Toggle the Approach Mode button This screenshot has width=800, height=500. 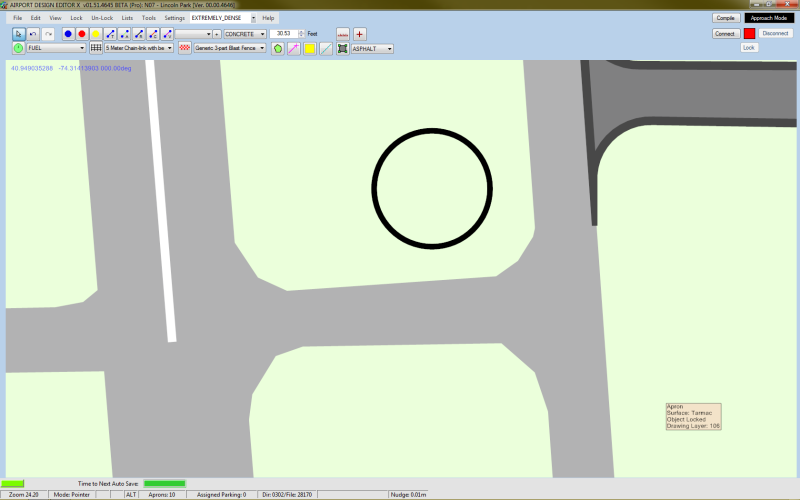point(769,18)
